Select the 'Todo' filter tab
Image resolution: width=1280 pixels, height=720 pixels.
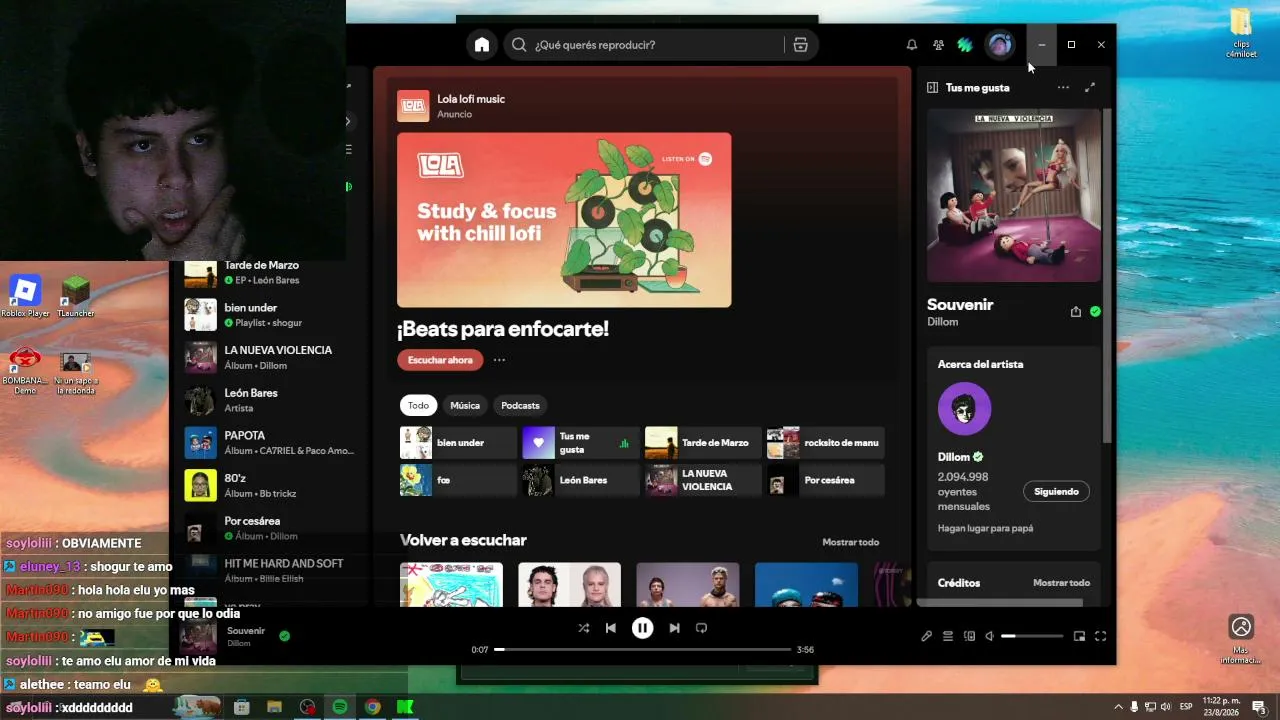[418, 405]
